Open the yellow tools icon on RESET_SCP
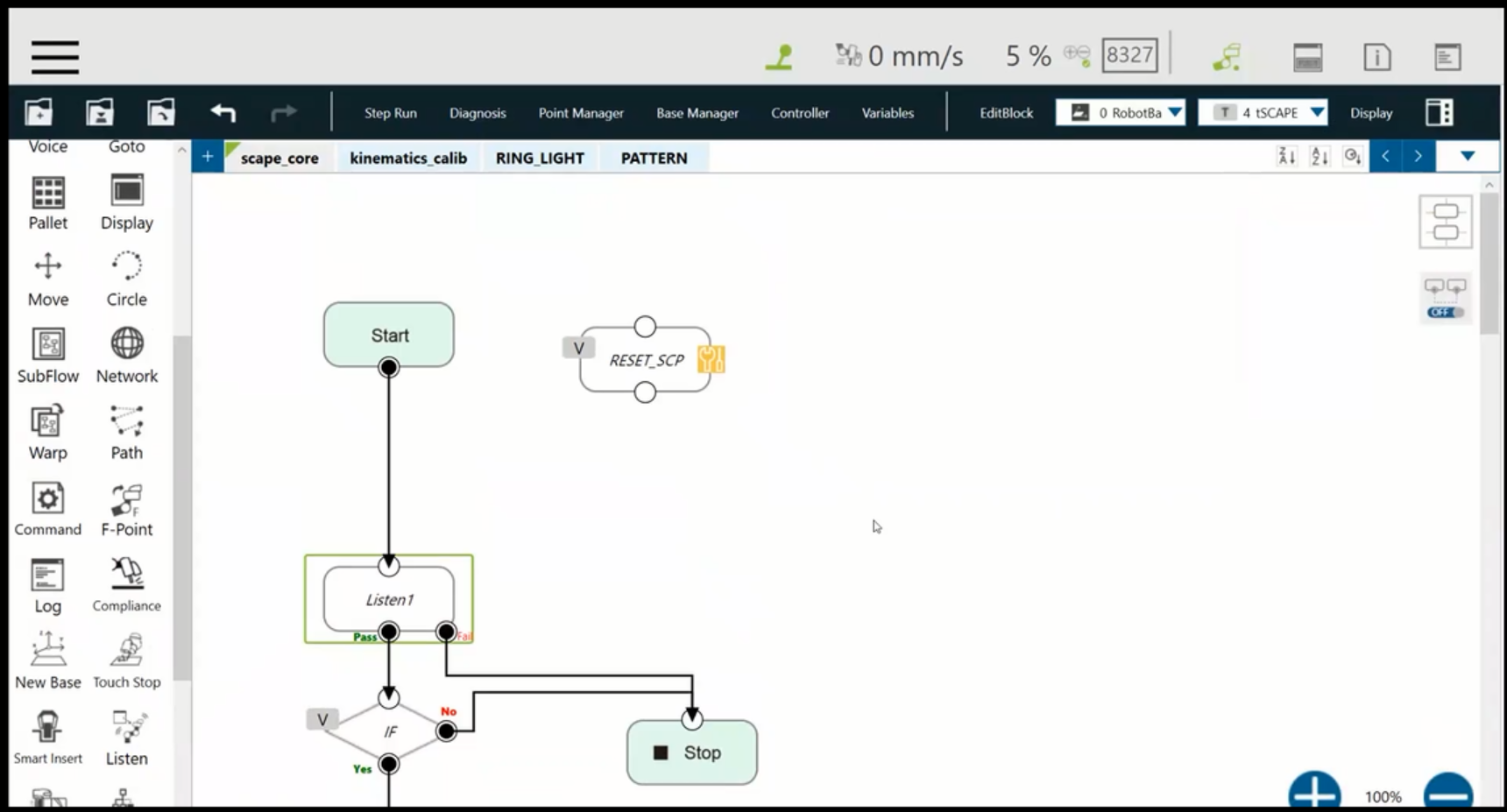1507x812 pixels. 711,359
